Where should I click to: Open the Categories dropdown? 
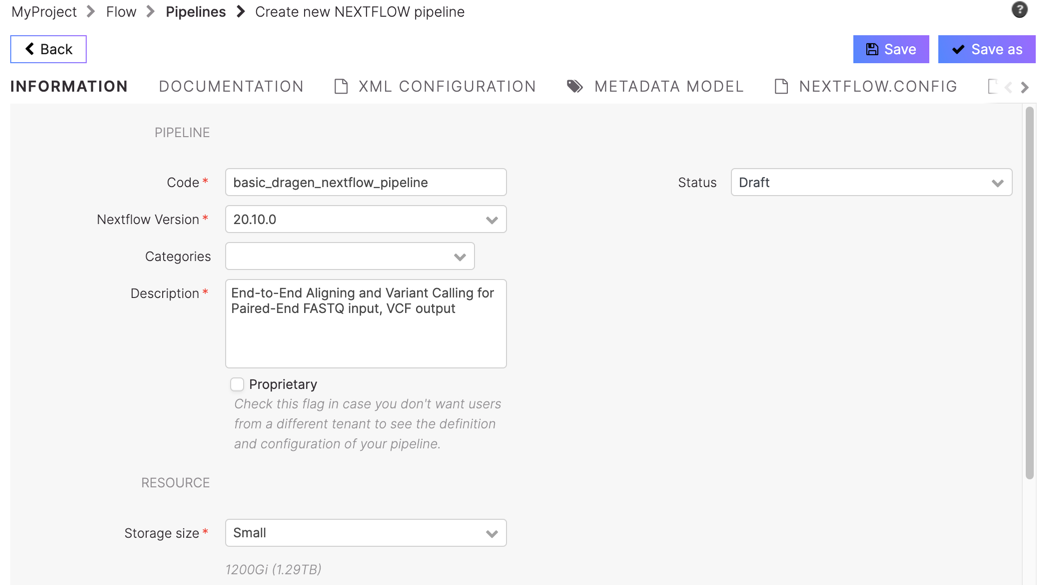coord(350,256)
